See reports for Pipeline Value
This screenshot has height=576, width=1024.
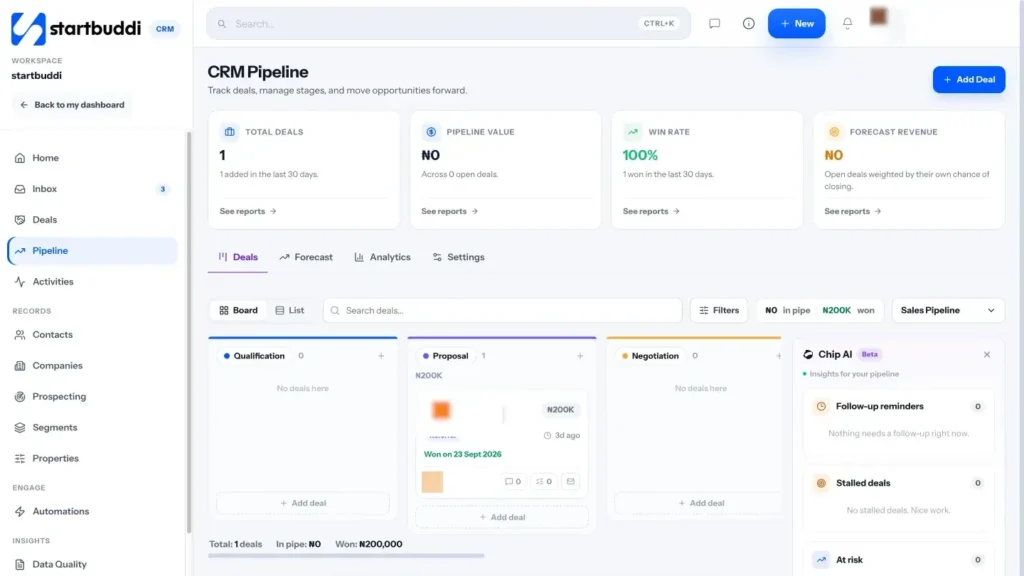pos(449,212)
